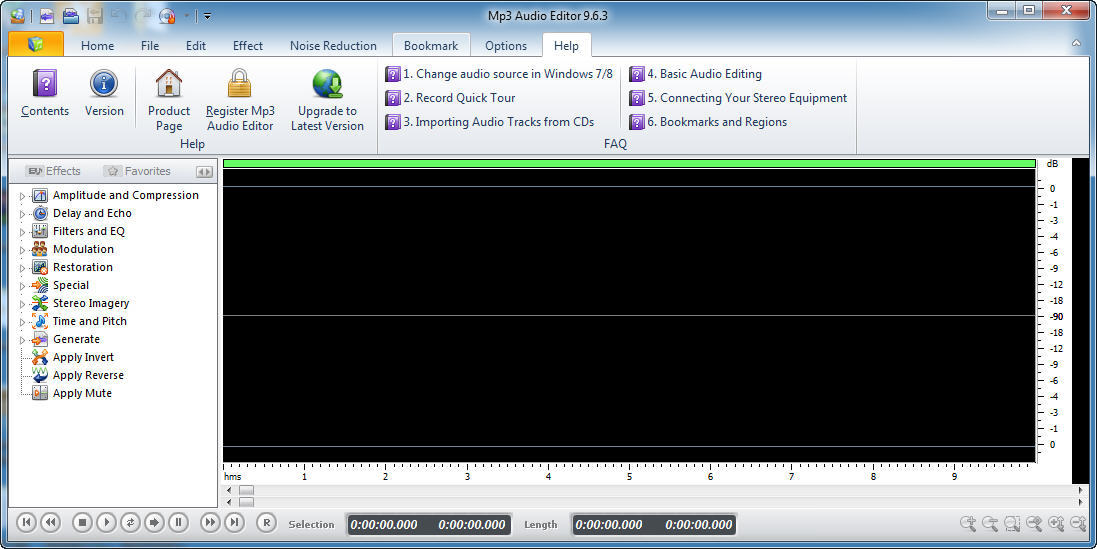Open the Bookmark ribbon tab
The width and height of the screenshot is (1097, 549).
431,45
